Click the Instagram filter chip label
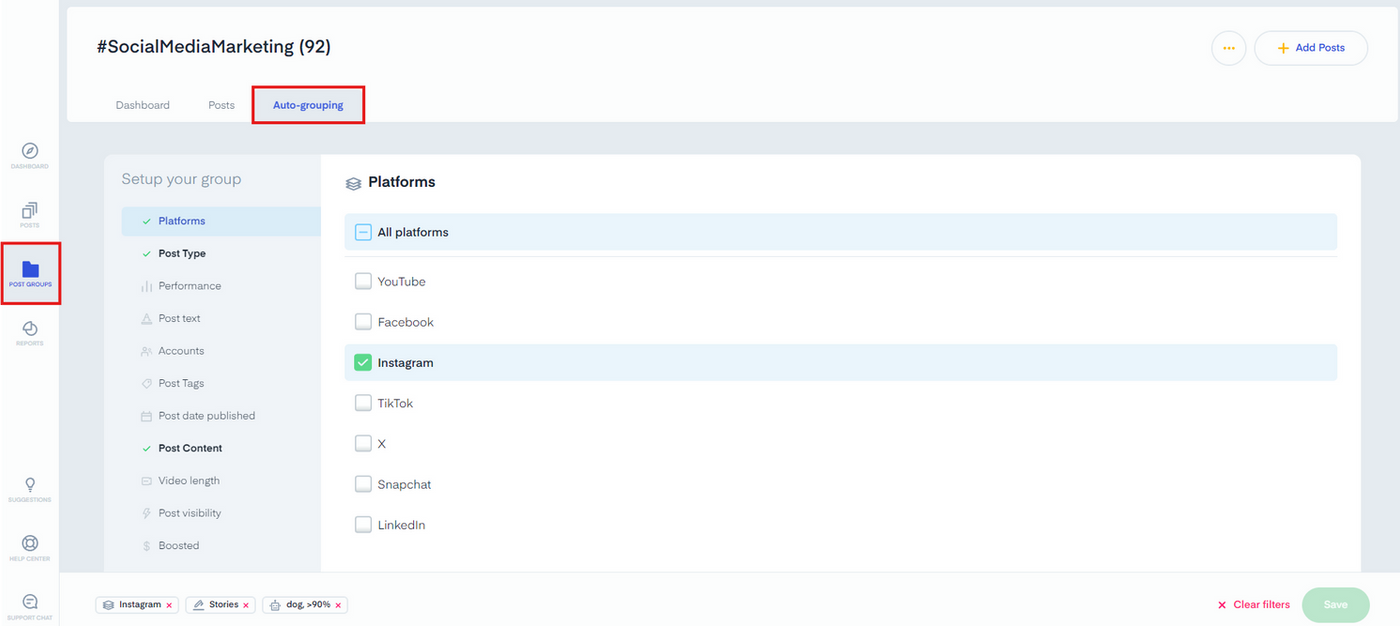The width and height of the screenshot is (1400, 626). (140, 605)
